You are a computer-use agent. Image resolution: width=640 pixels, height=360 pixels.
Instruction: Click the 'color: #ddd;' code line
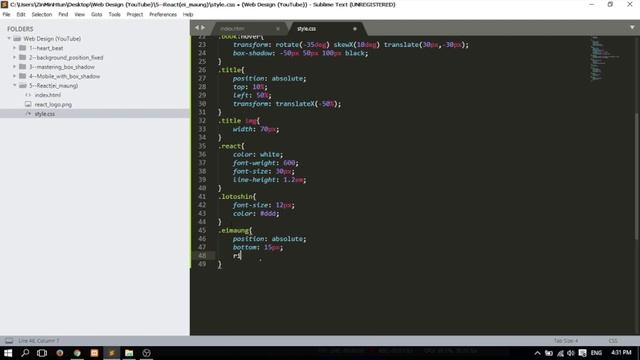(x=256, y=213)
